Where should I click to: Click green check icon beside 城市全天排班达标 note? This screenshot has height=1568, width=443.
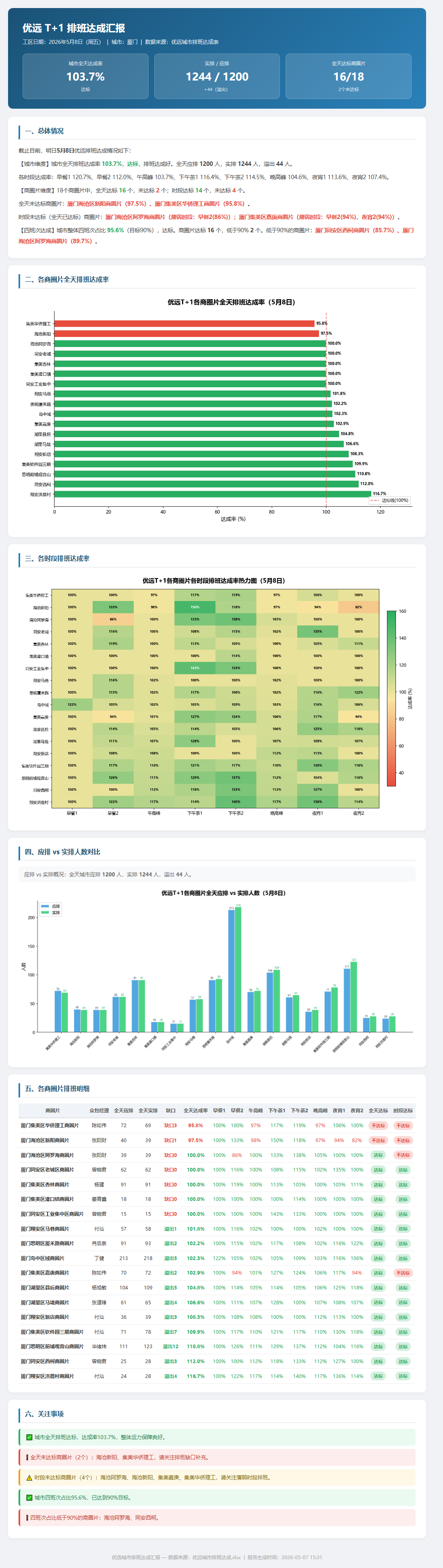pos(29,1437)
